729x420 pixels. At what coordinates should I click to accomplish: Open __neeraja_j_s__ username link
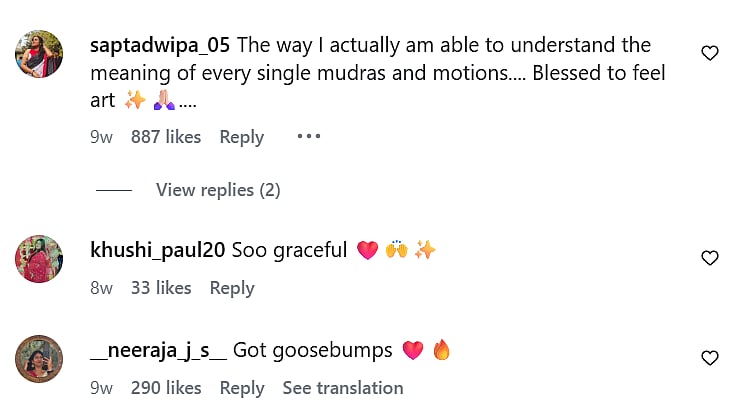point(160,350)
